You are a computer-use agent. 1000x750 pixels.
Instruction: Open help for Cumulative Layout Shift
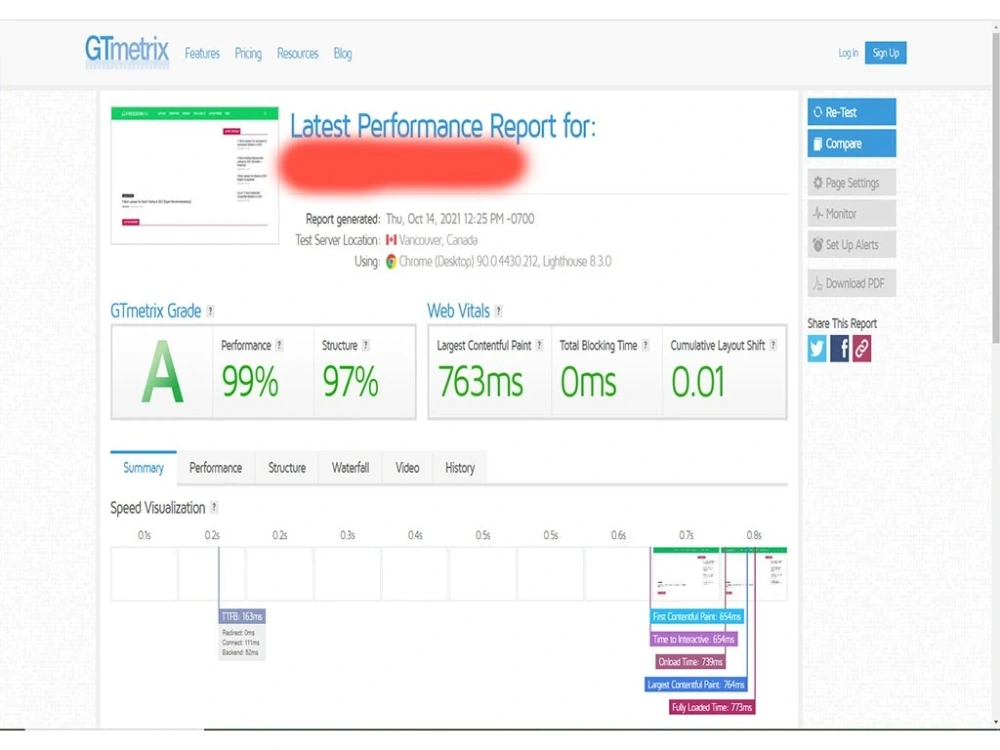(x=773, y=345)
